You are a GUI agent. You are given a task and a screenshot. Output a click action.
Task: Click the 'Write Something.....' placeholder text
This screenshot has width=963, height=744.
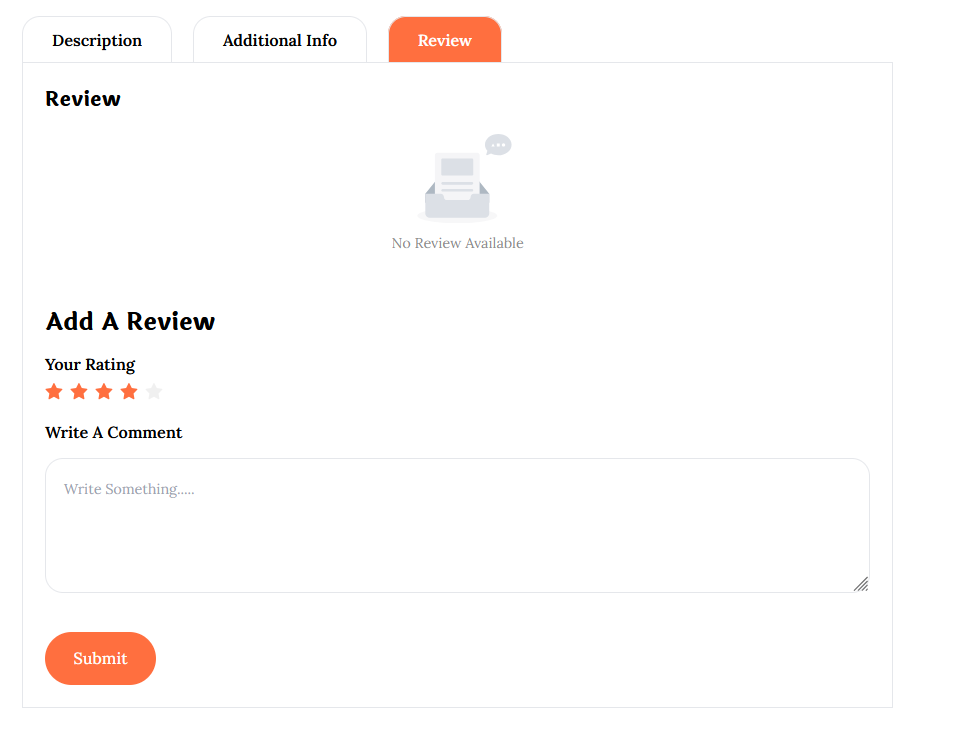129,489
